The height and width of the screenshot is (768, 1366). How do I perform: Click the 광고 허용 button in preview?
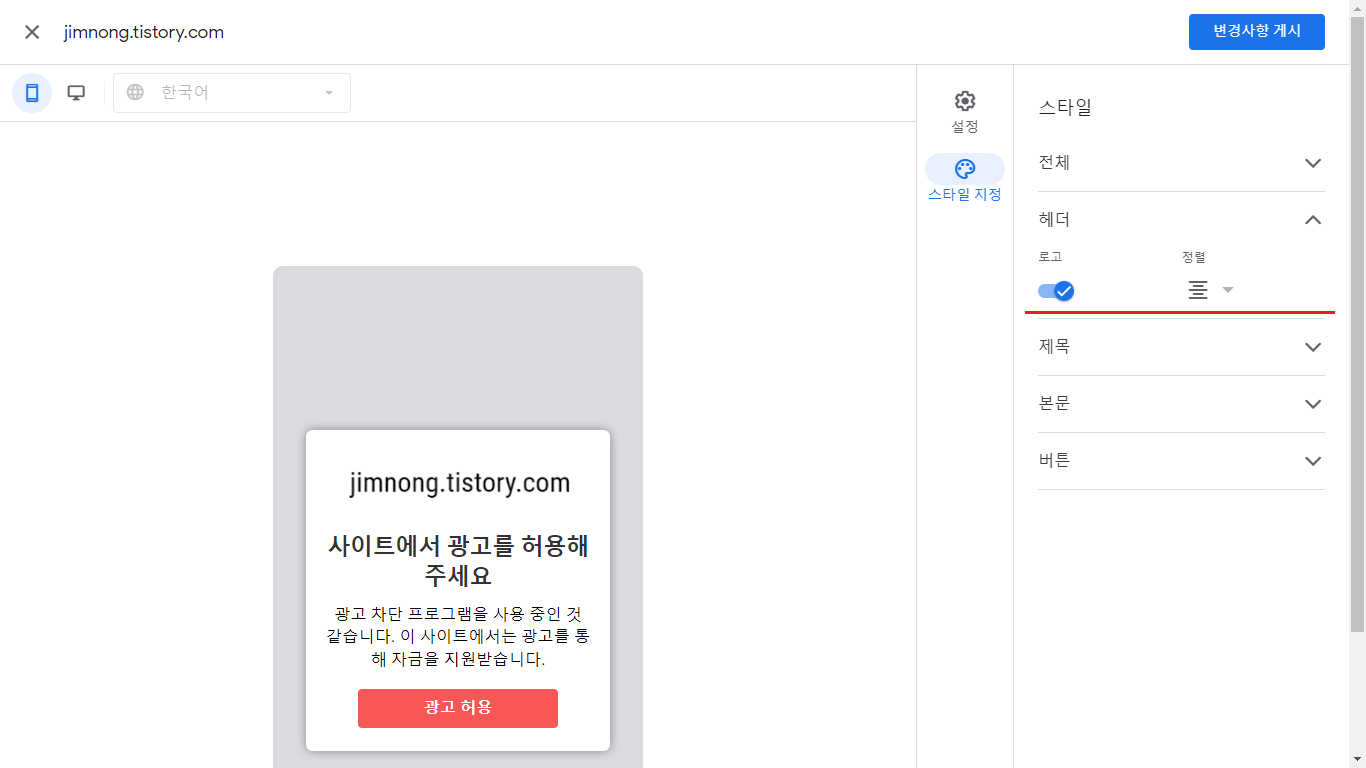click(x=458, y=708)
